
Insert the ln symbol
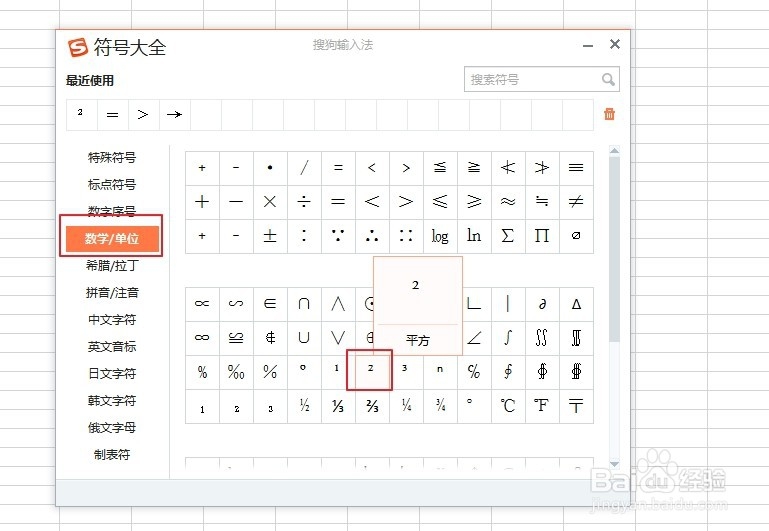tap(474, 236)
